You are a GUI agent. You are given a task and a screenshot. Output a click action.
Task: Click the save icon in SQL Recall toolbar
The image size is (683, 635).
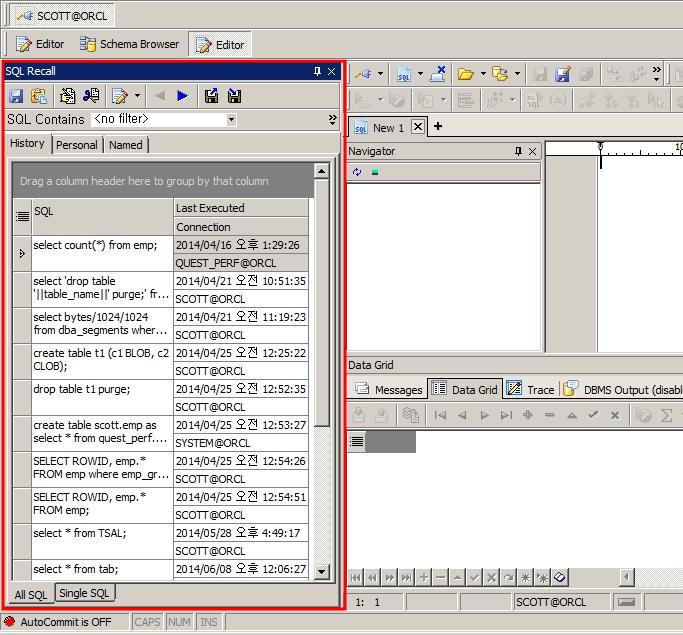[16, 96]
